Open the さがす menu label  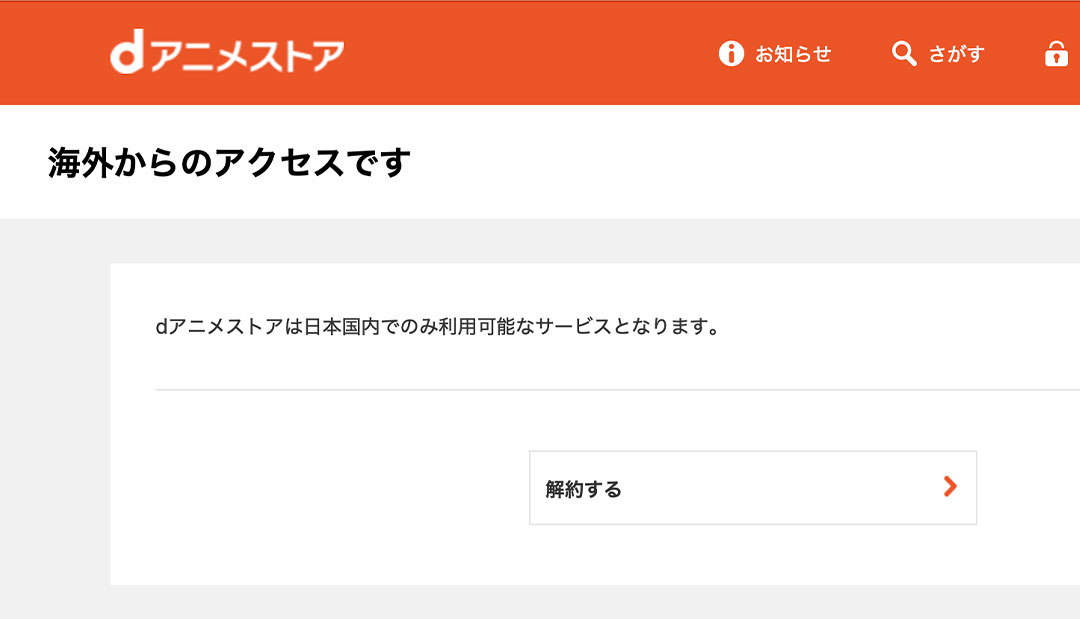[x=957, y=54]
